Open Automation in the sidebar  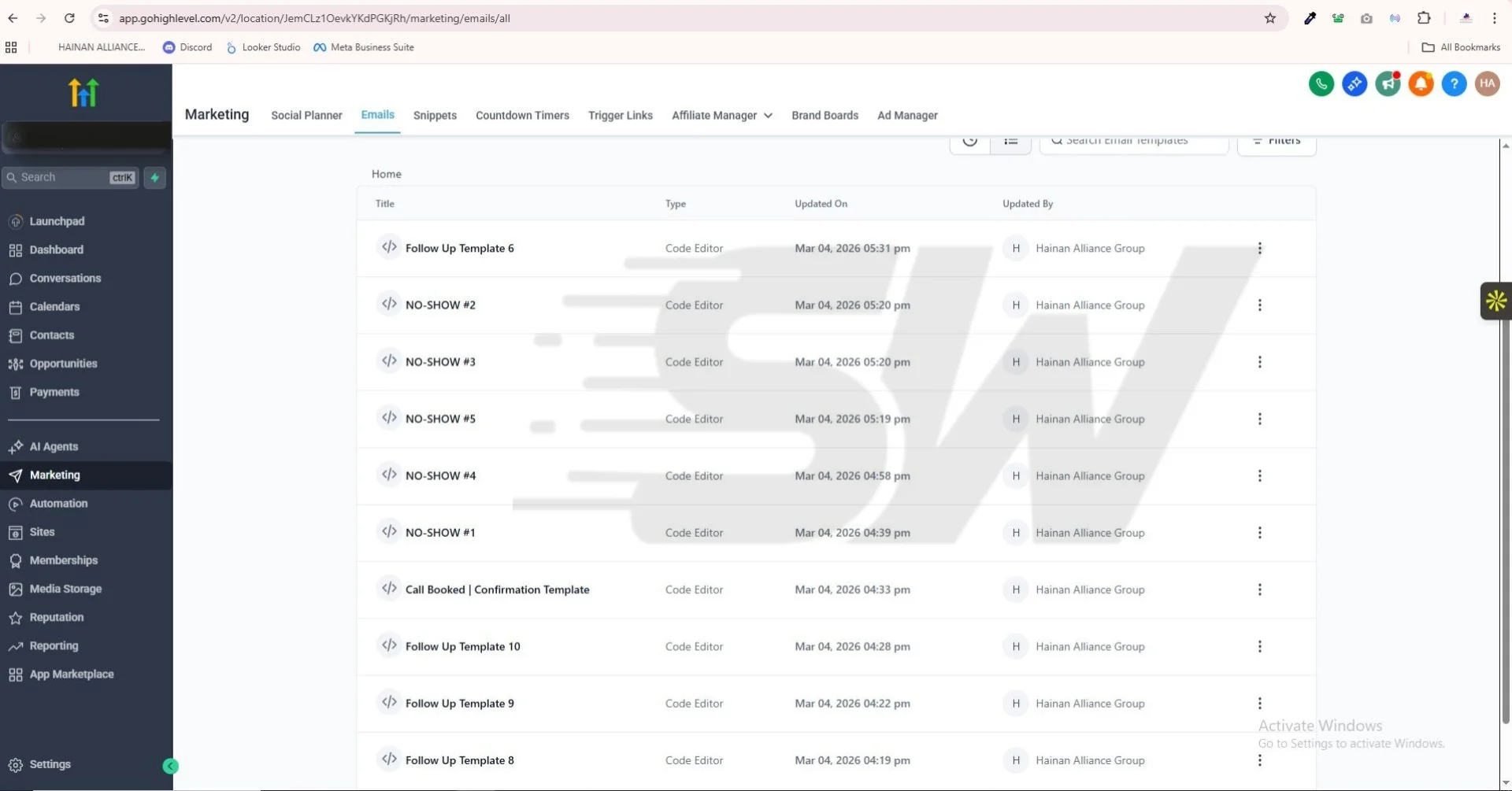(x=58, y=504)
